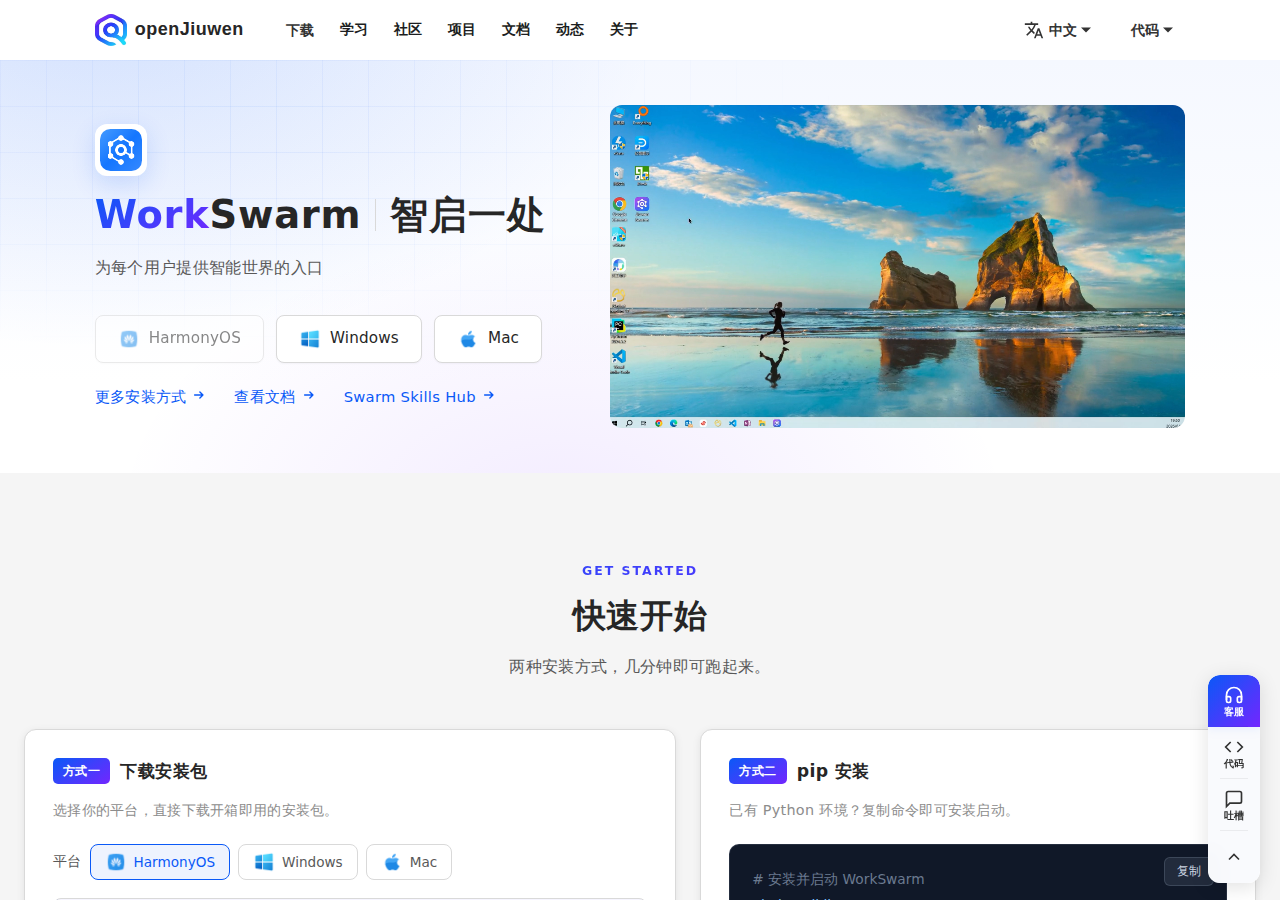
Task: Follow the 更多安装方式 link
Action: tap(150, 397)
